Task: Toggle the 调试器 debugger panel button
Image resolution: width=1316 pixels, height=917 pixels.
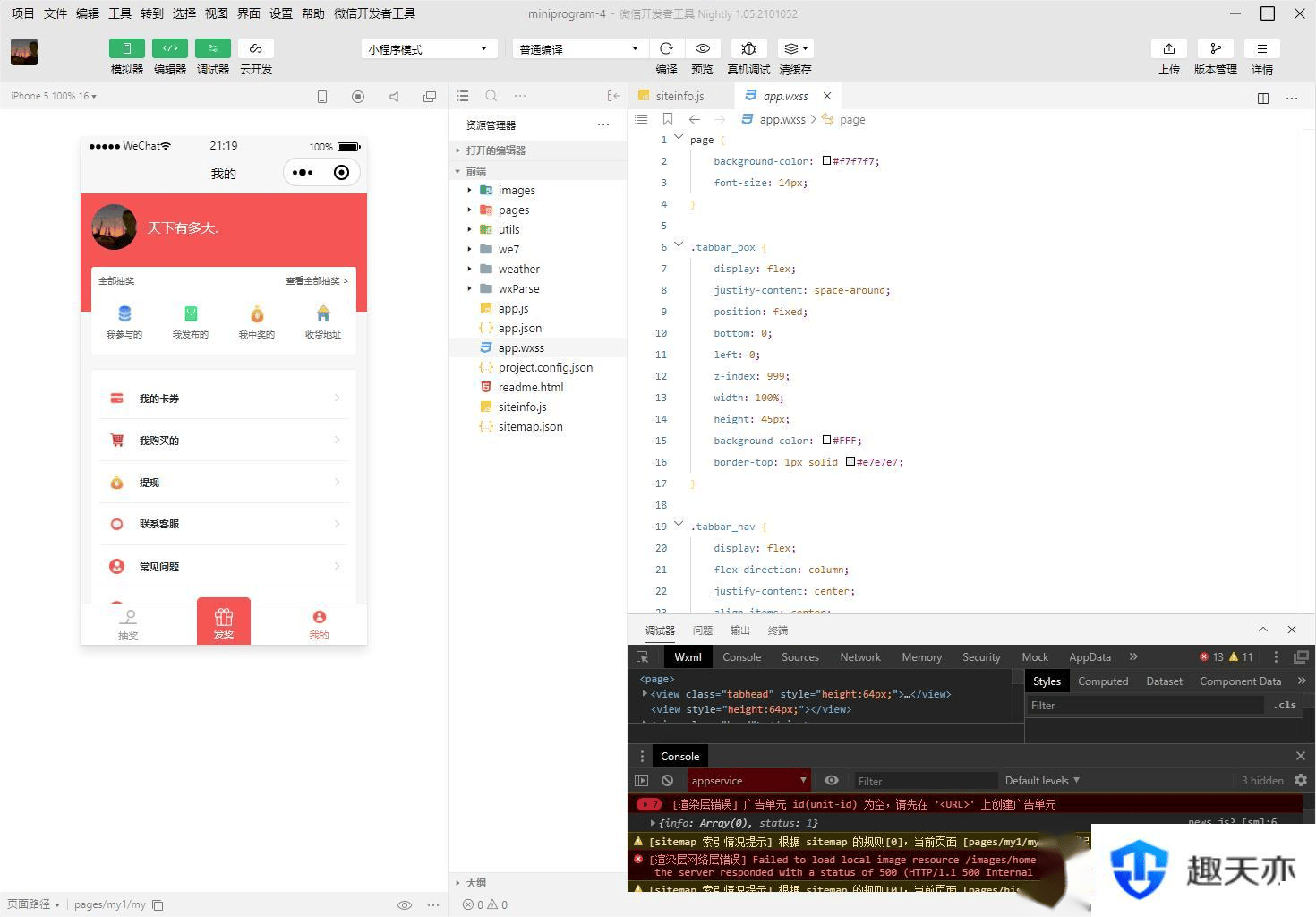Action: [213, 48]
